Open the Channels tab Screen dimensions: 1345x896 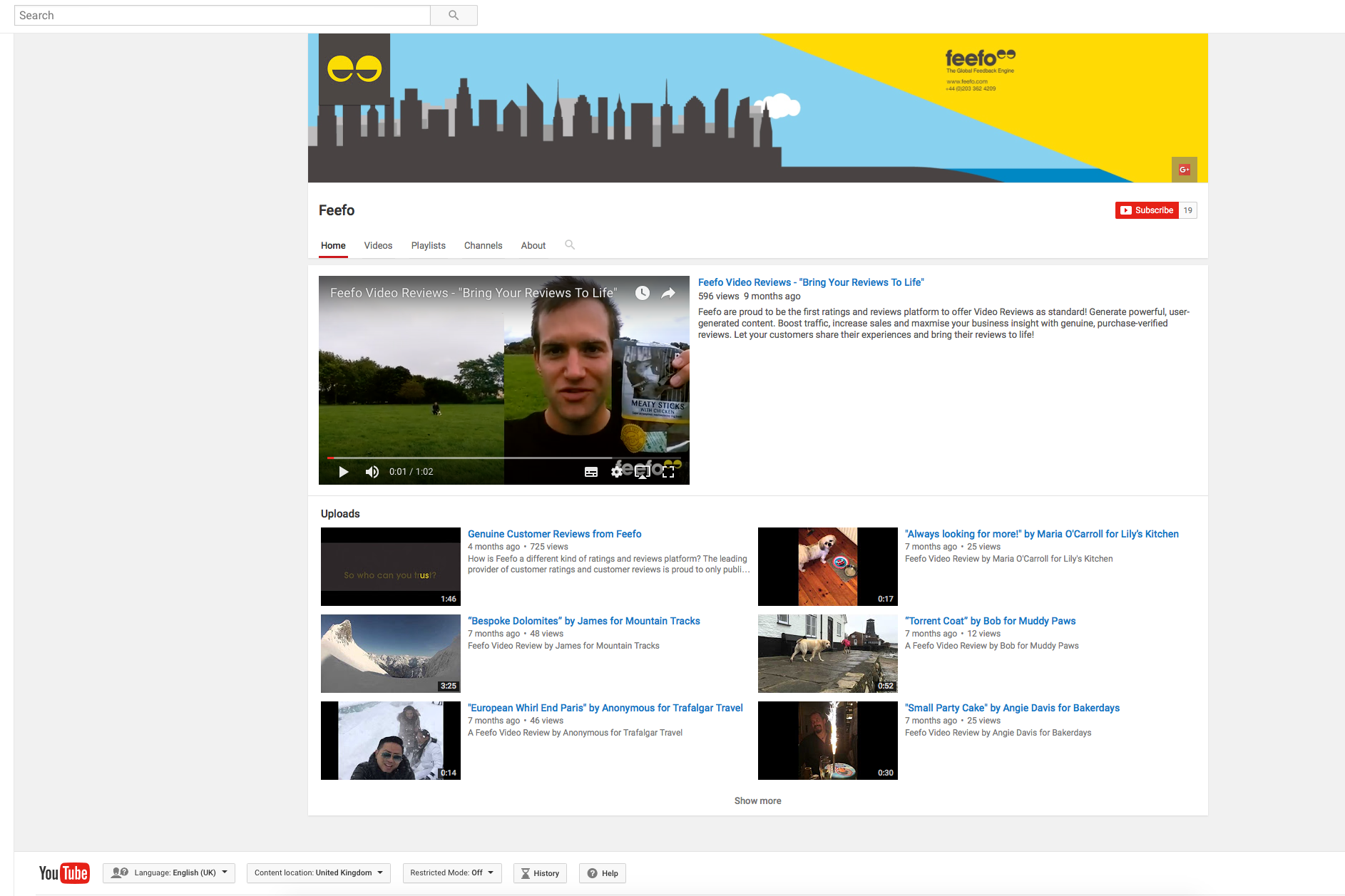pos(484,245)
